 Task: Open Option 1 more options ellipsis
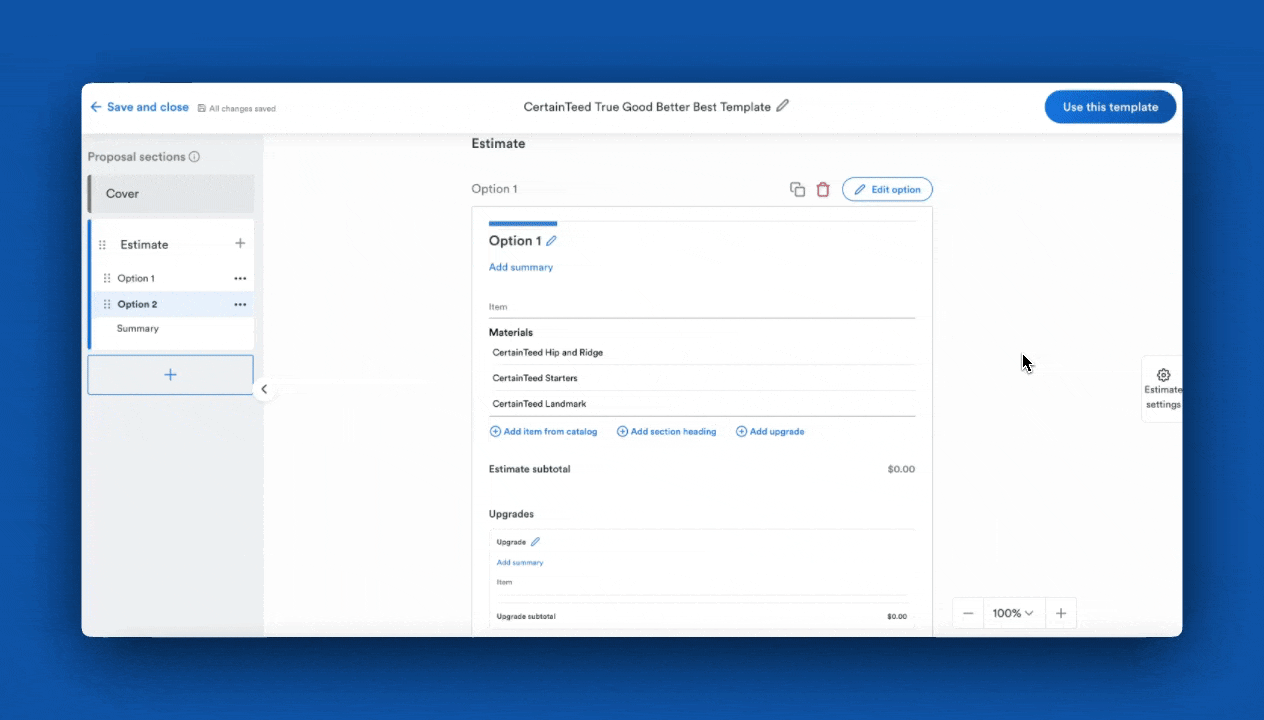(x=240, y=278)
